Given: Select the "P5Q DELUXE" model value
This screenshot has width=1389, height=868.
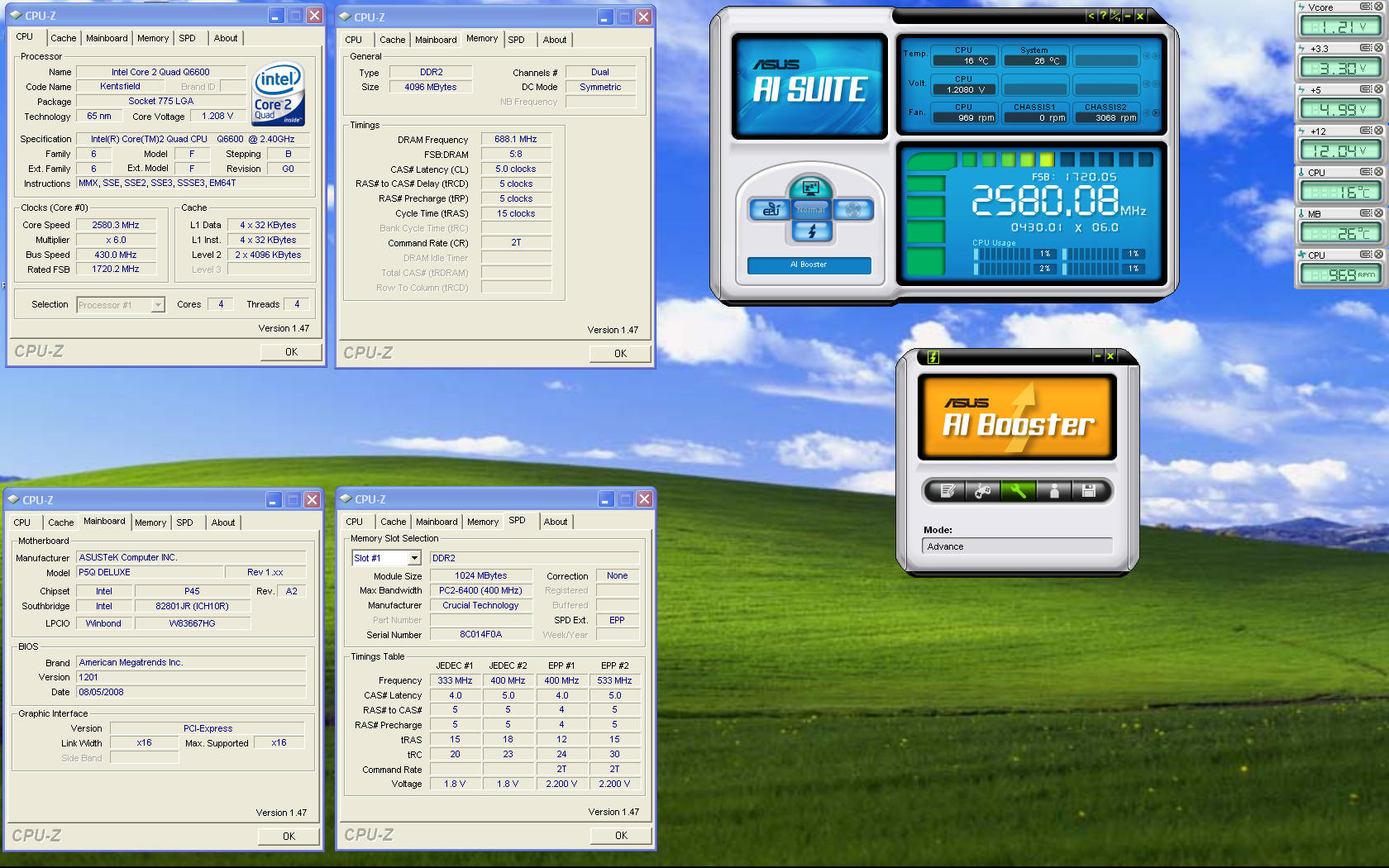Looking at the screenshot, I should 150,572.
